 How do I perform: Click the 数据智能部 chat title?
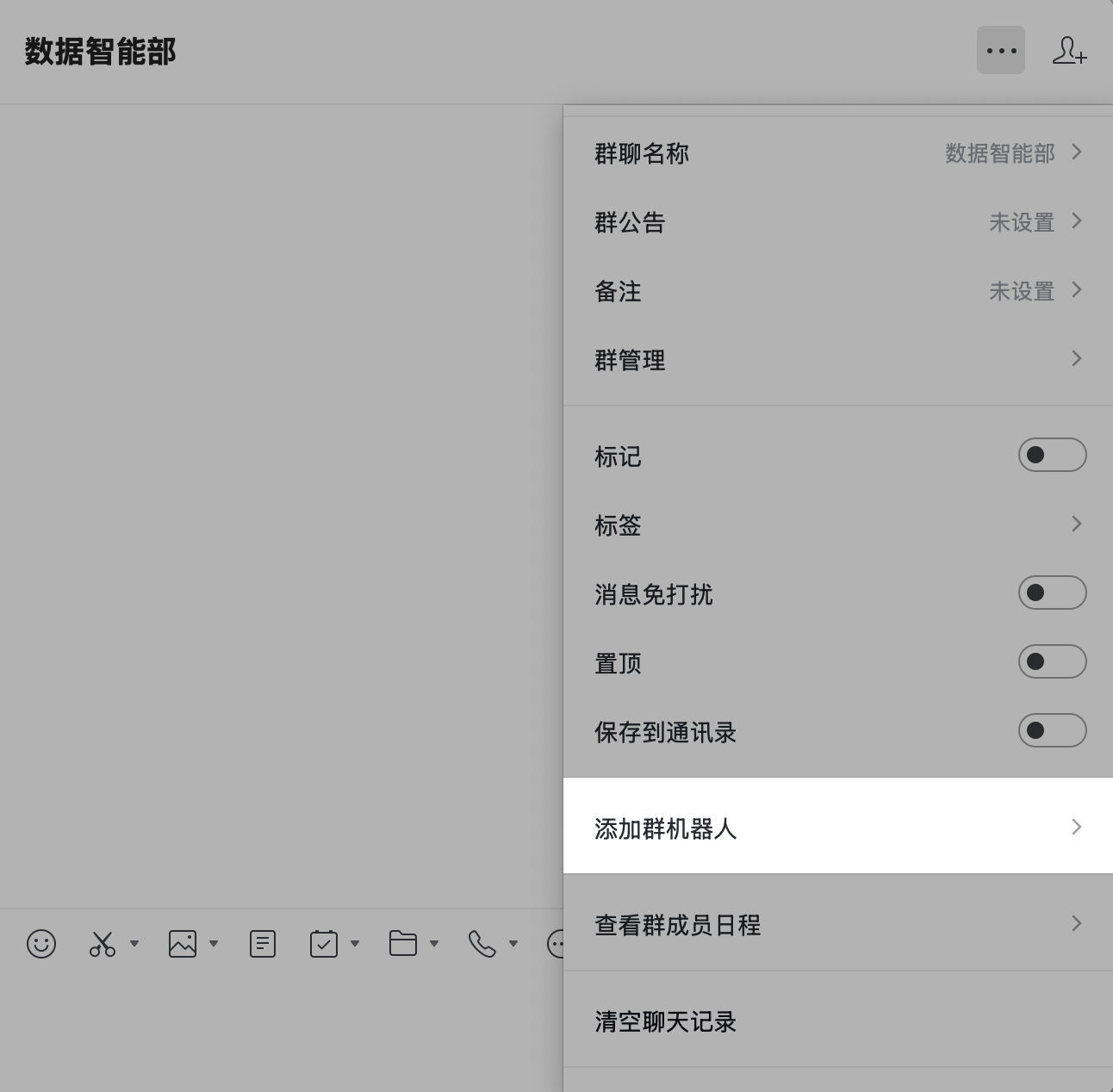(x=100, y=52)
